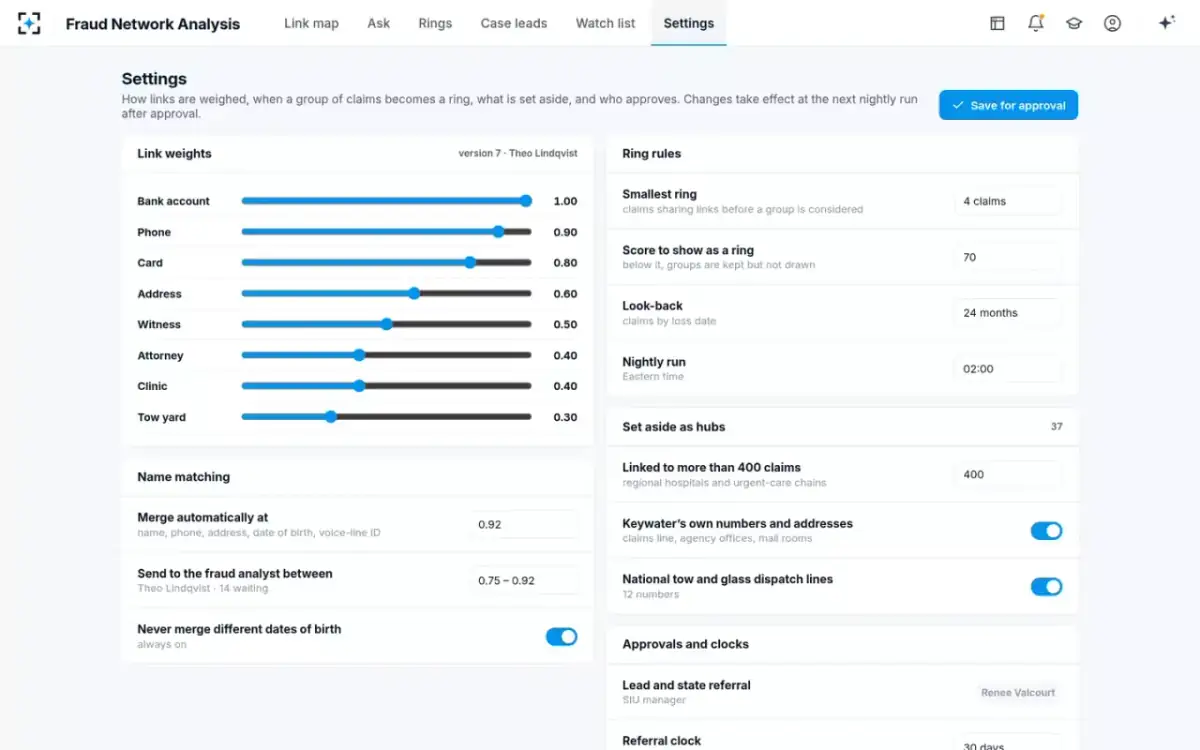This screenshot has height=750, width=1200.
Task: Click the Card weight slider handle
Action: (x=470, y=263)
